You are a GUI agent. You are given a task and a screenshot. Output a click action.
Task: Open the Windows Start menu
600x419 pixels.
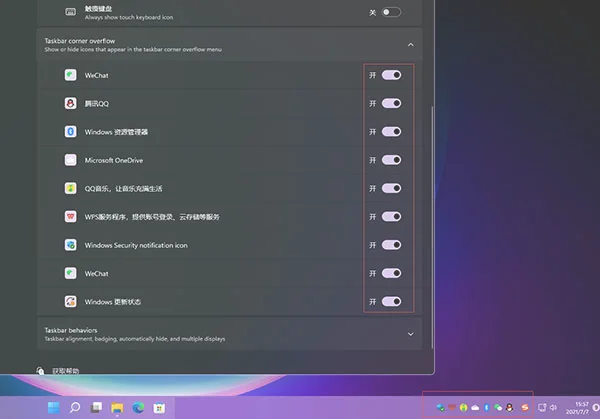point(52,407)
